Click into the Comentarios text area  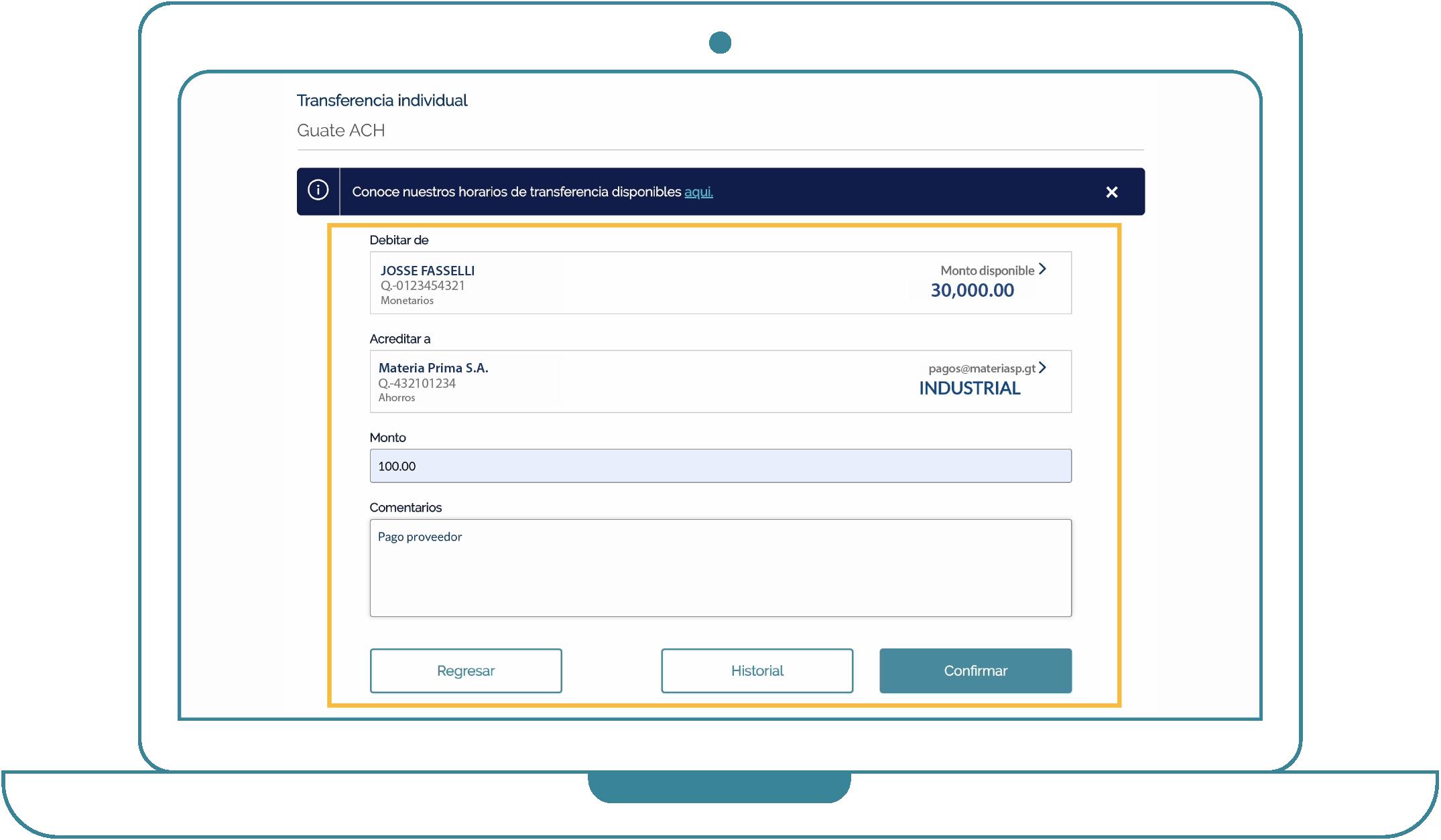(x=720, y=568)
